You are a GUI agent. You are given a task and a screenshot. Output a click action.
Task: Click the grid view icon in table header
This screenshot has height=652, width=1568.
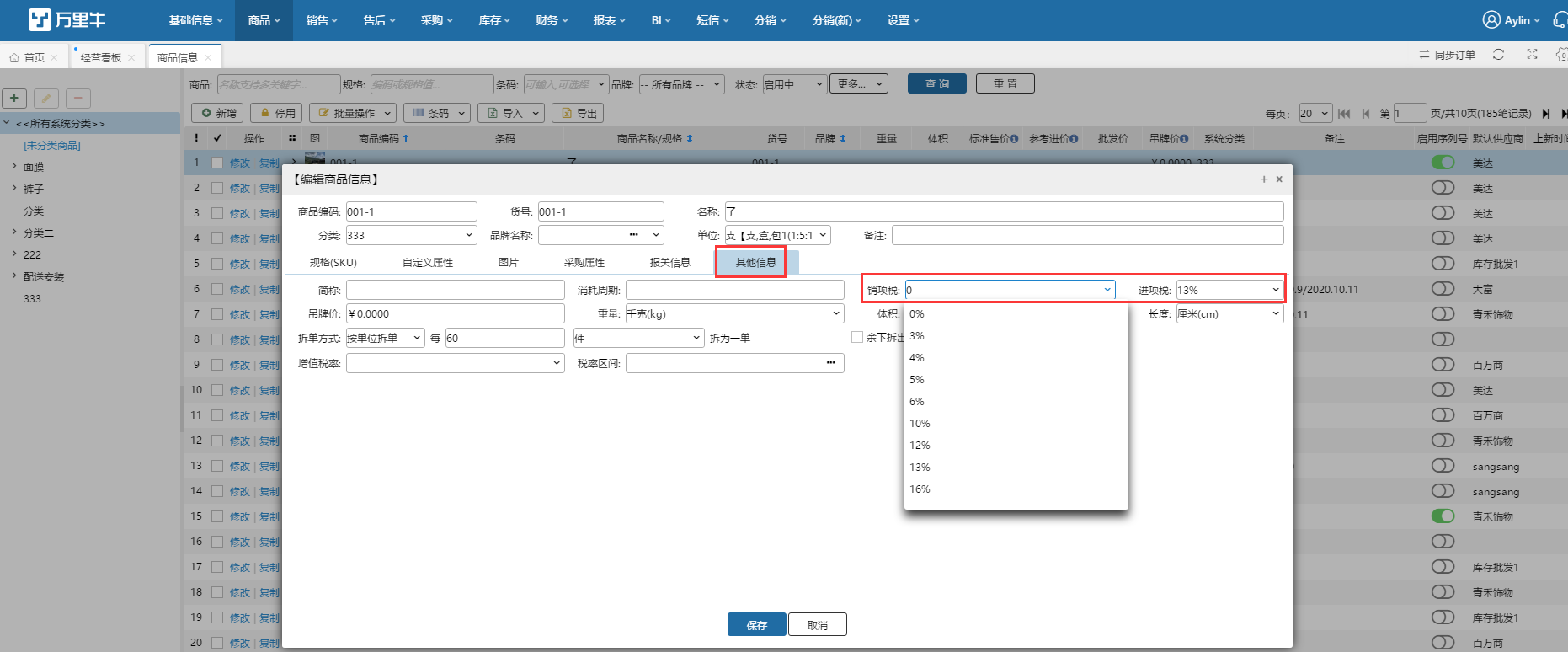[292, 138]
